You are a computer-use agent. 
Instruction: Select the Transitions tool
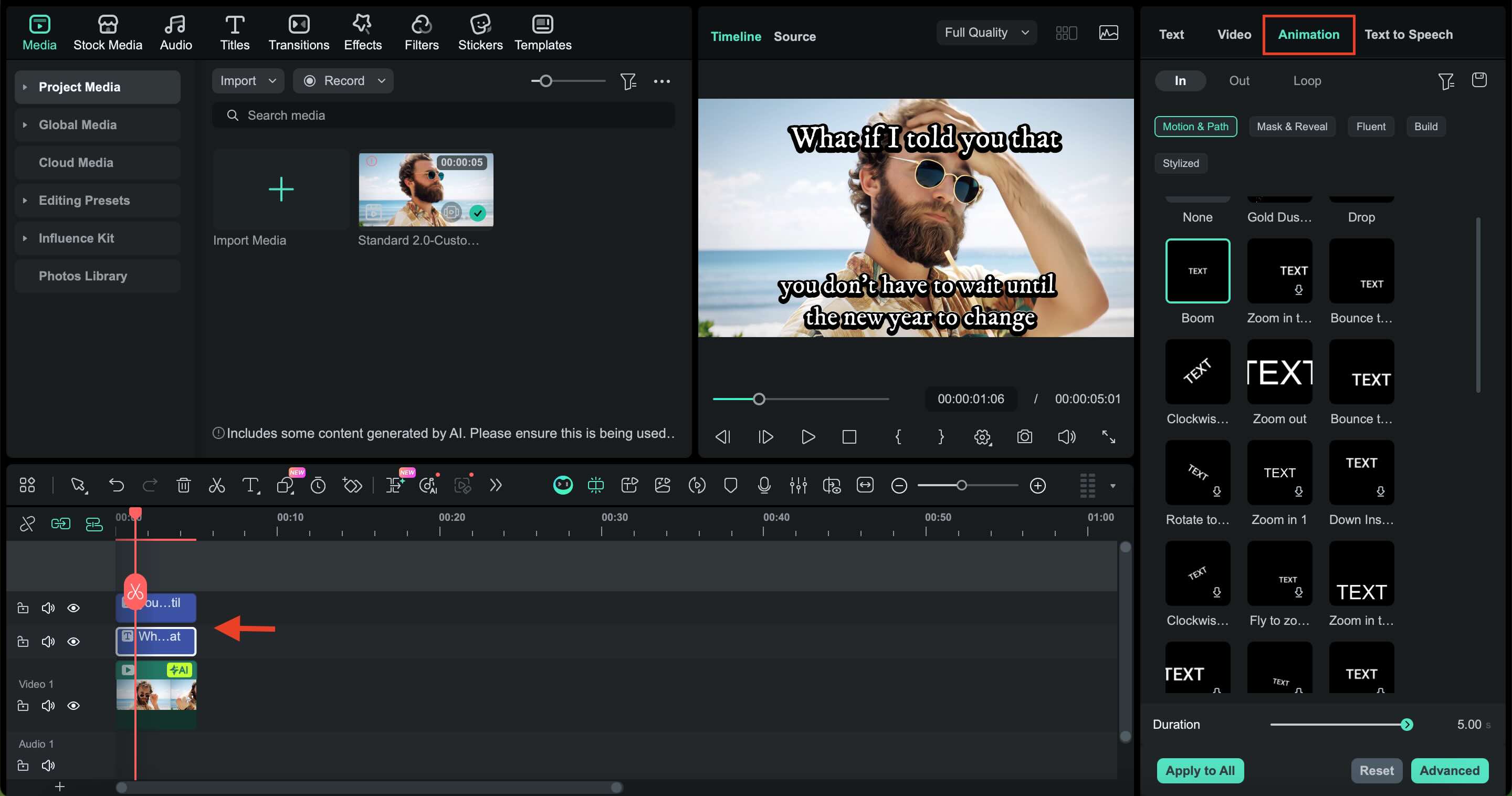pos(299,32)
